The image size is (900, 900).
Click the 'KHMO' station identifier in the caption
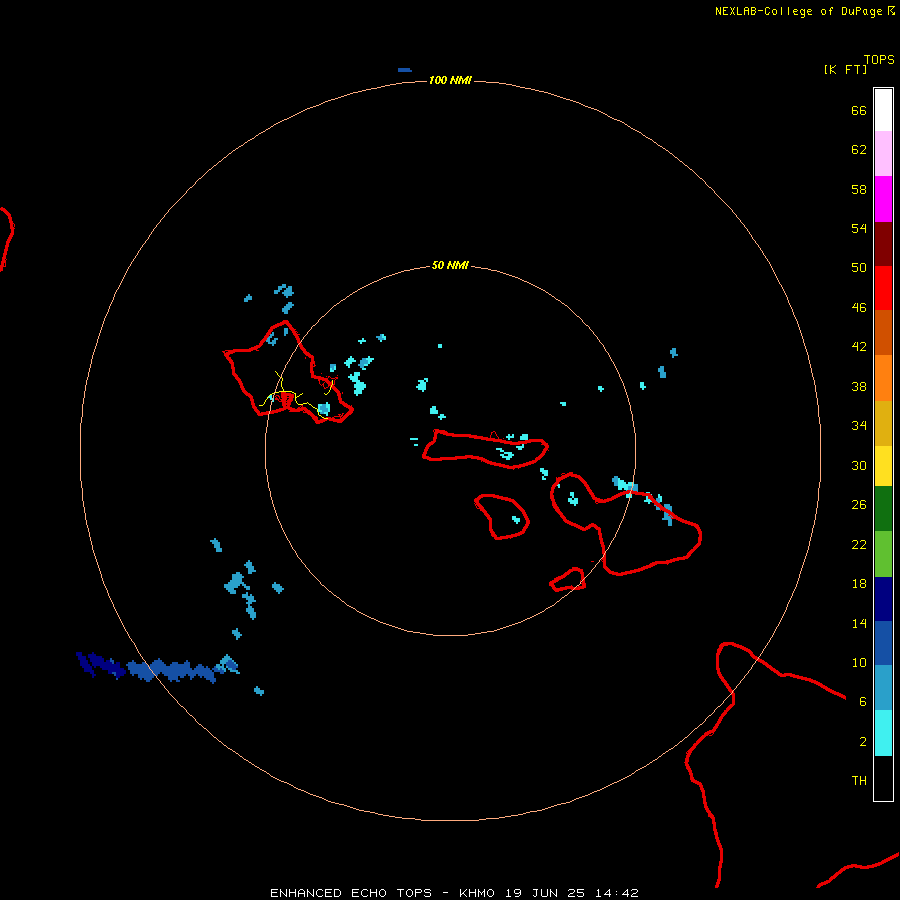coord(476,893)
